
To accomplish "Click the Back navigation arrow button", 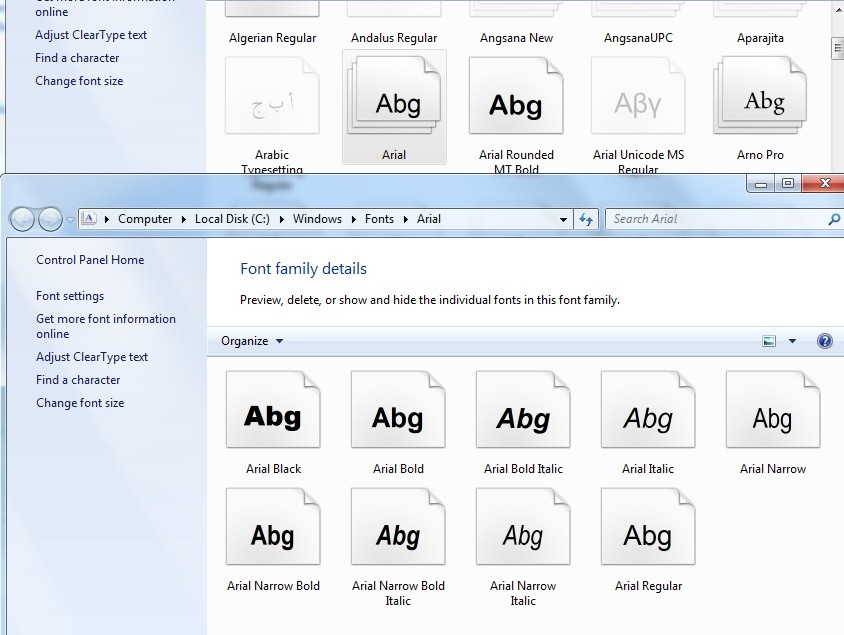I will 22,220.
